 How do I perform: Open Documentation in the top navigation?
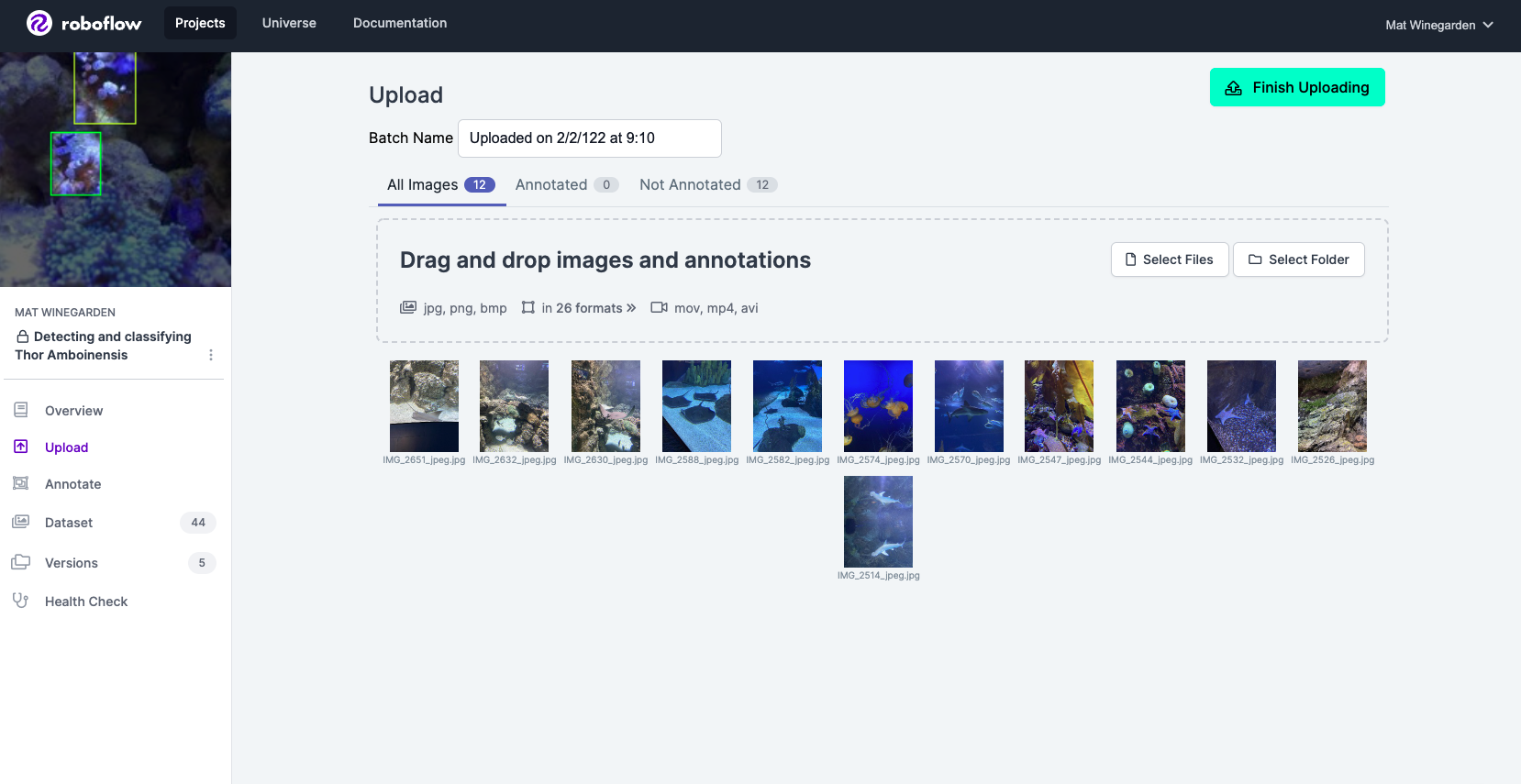point(400,23)
